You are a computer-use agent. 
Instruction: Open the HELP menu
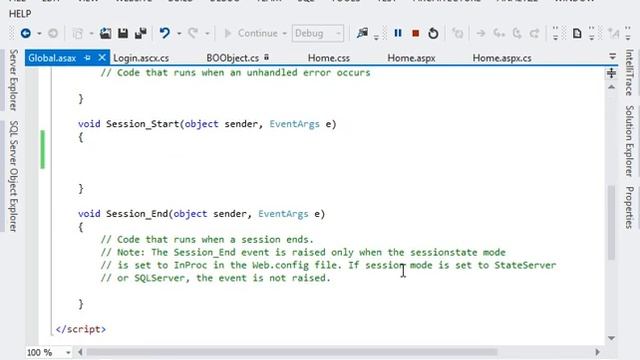tap(20, 14)
